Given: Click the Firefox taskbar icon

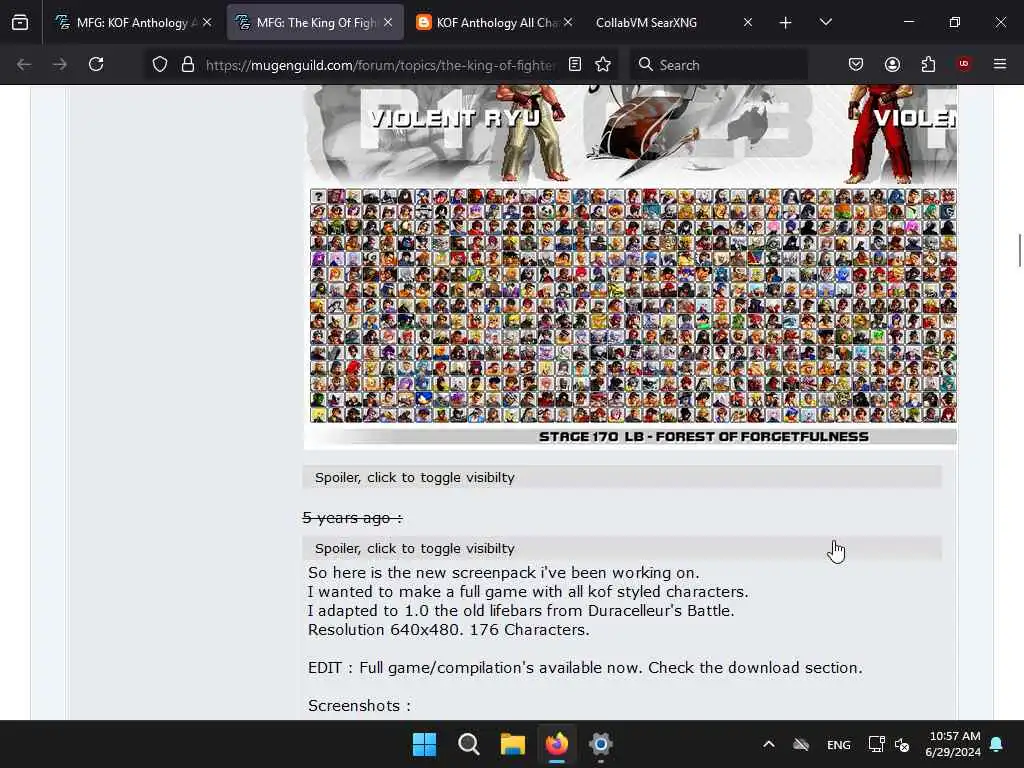Looking at the screenshot, I should (x=556, y=744).
